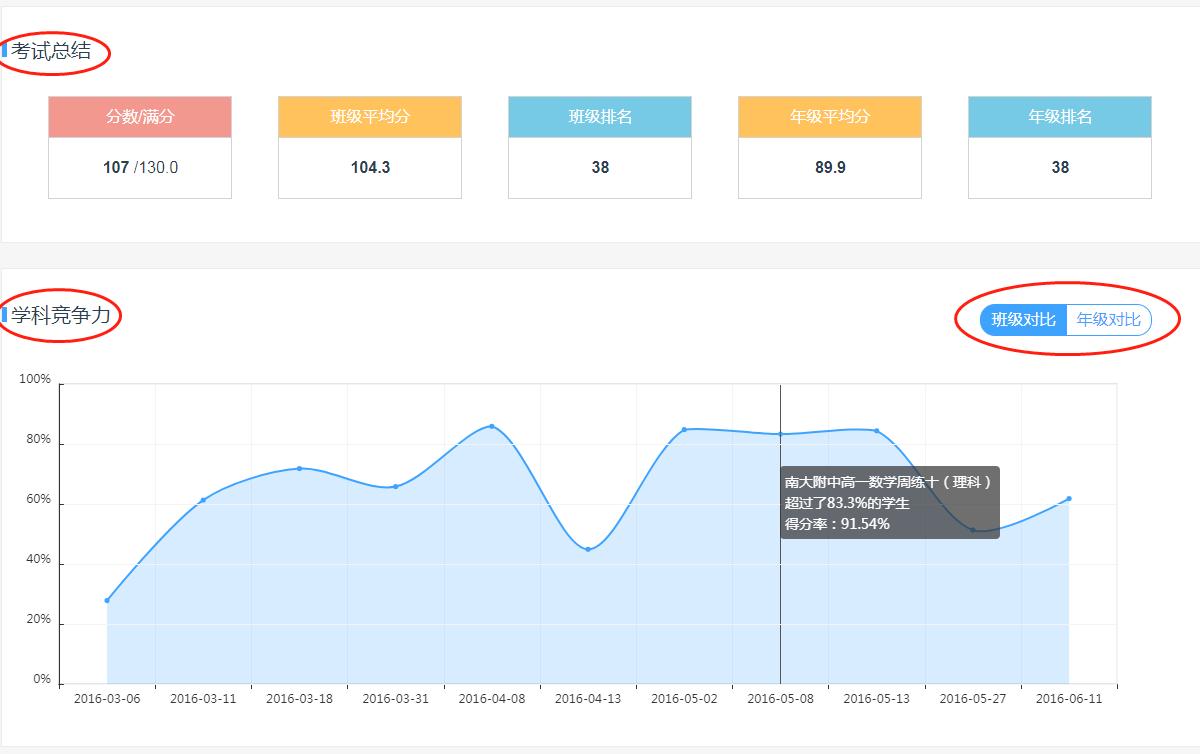Select the last data point 2016-06-11
Viewport: 1200px width, 754px height.
pyautogui.click(x=1069, y=498)
